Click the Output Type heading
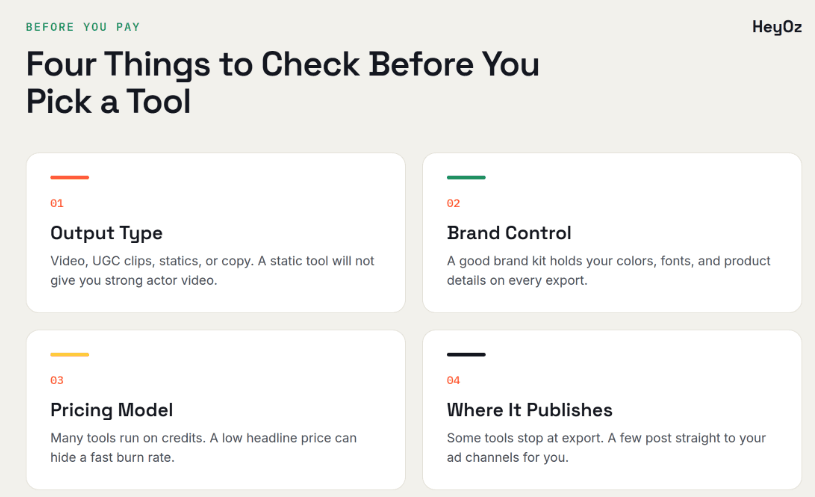The width and height of the screenshot is (815, 497). (x=107, y=233)
